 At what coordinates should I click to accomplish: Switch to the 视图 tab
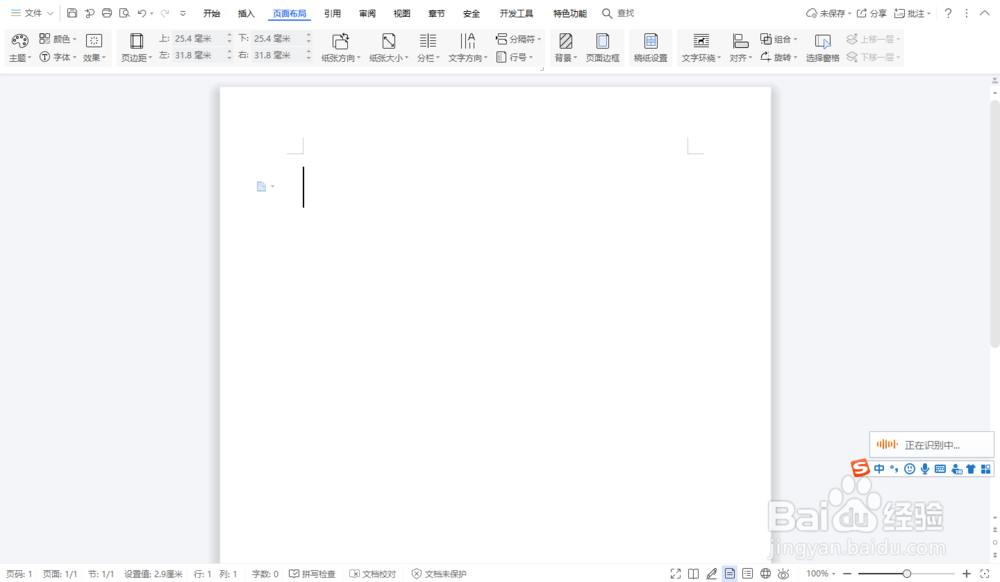402,13
